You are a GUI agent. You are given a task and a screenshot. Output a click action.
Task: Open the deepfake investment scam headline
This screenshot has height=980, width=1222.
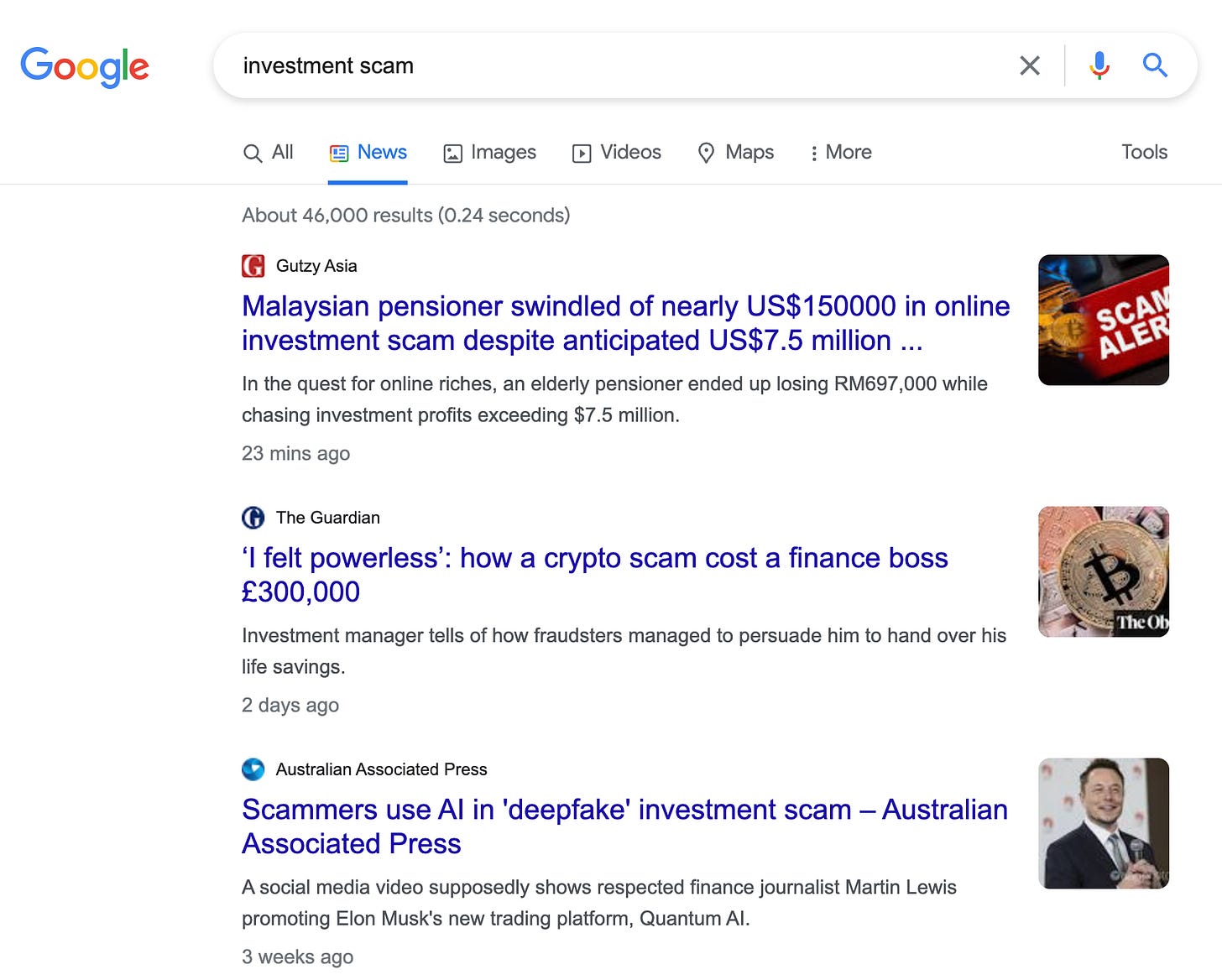[624, 826]
